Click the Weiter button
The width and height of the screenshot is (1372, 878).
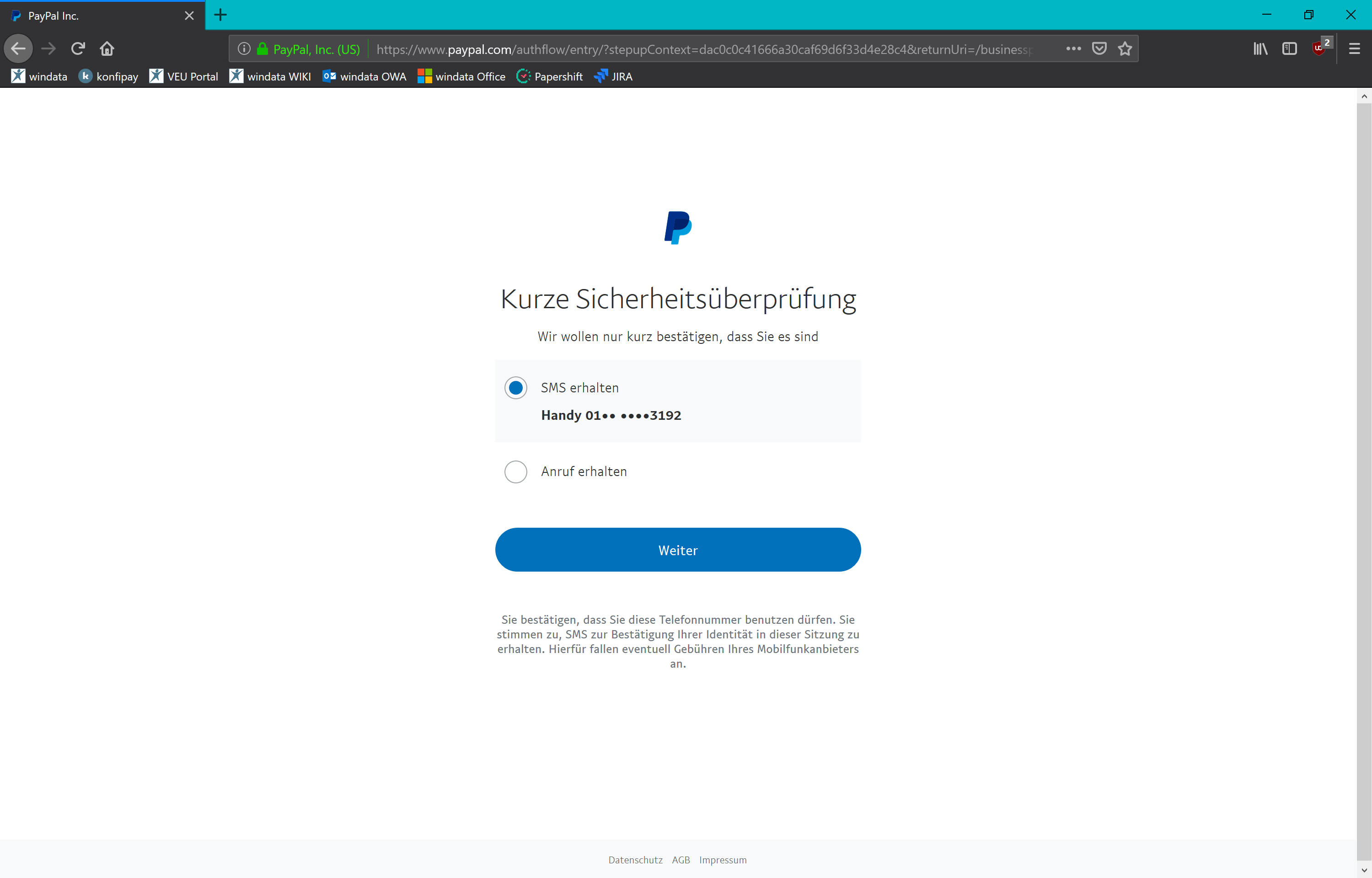[678, 550]
